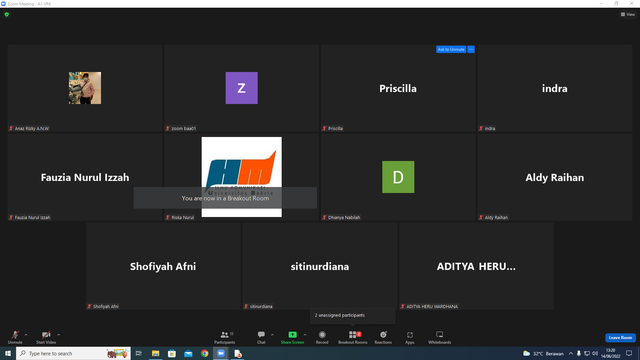Select the Aldy Raihan participant tile
Viewport: 640px width, 360px height.
[555, 177]
